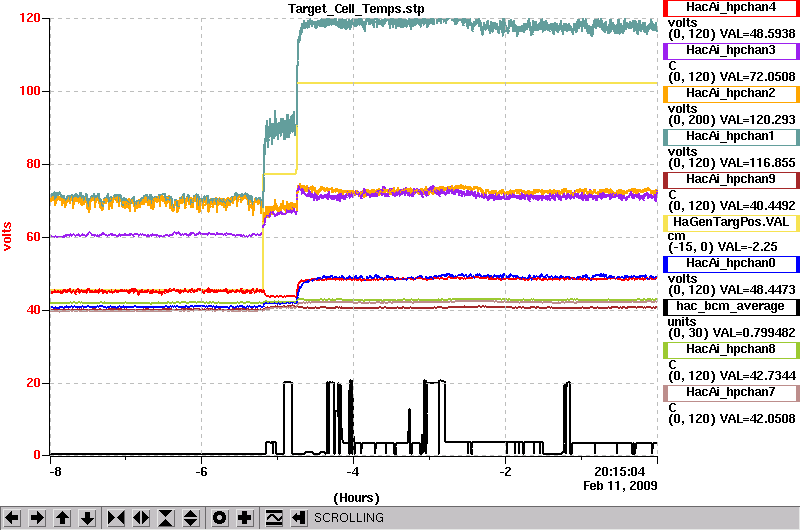Click the -4 hour tick on the x-axis
The image size is (800, 530).
pos(353,472)
